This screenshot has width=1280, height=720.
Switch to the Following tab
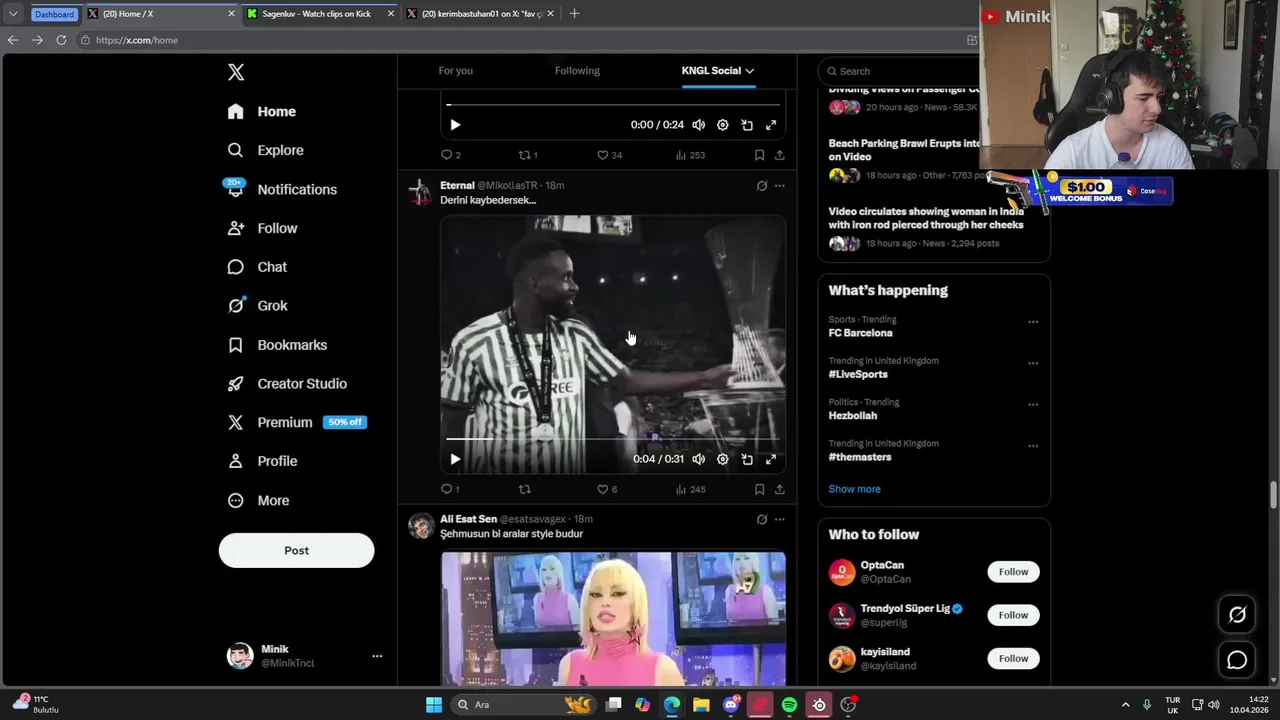[577, 71]
